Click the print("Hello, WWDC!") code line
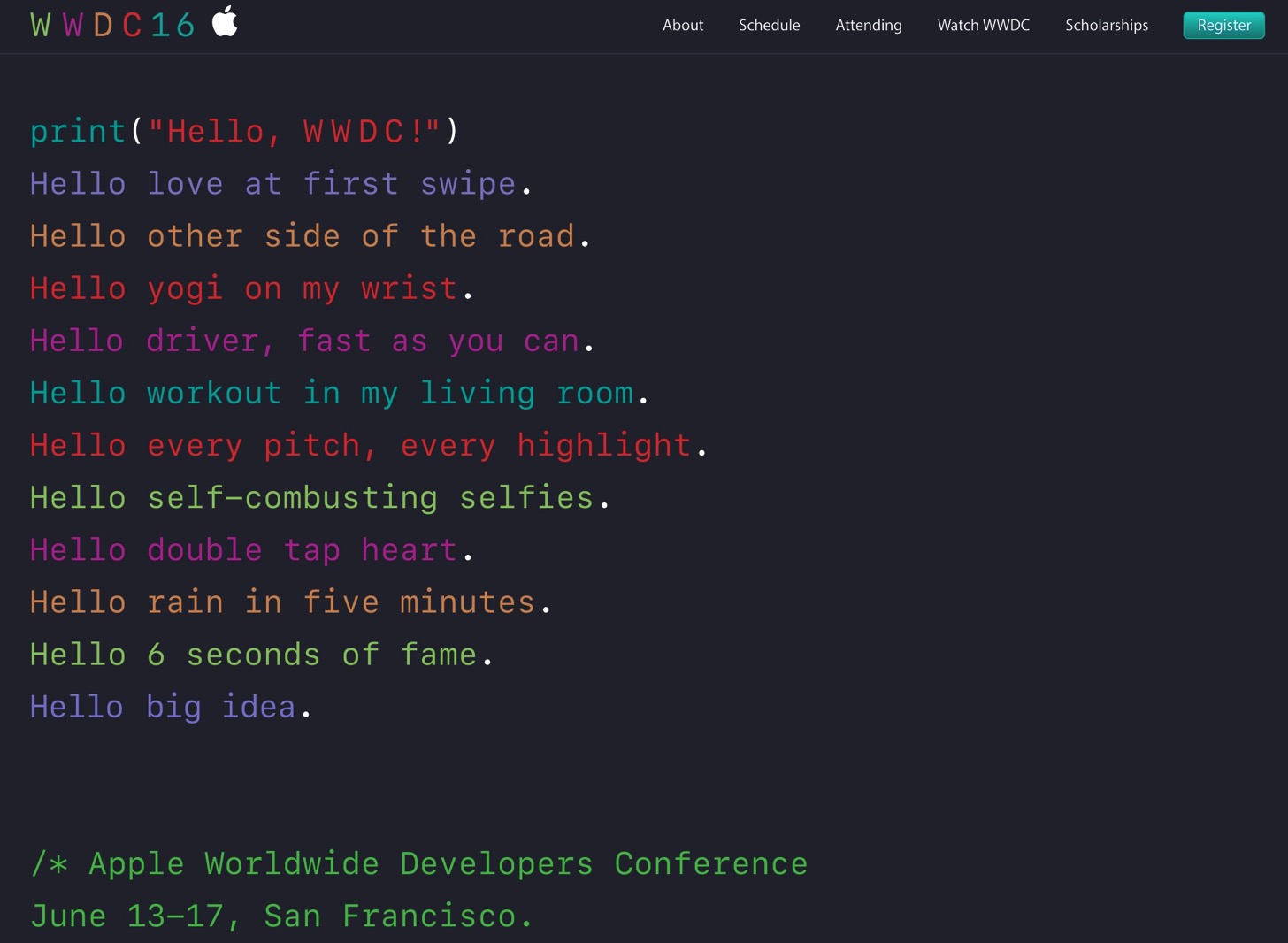The width and height of the screenshot is (1288, 943). coord(244,131)
